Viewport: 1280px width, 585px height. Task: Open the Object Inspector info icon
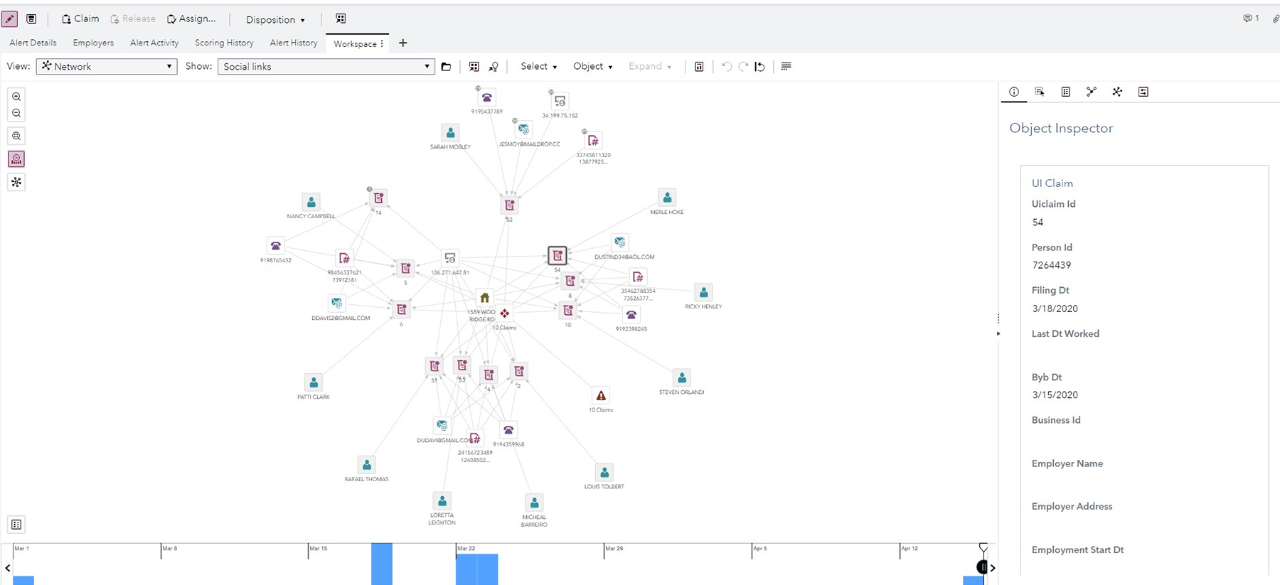pos(1013,91)
